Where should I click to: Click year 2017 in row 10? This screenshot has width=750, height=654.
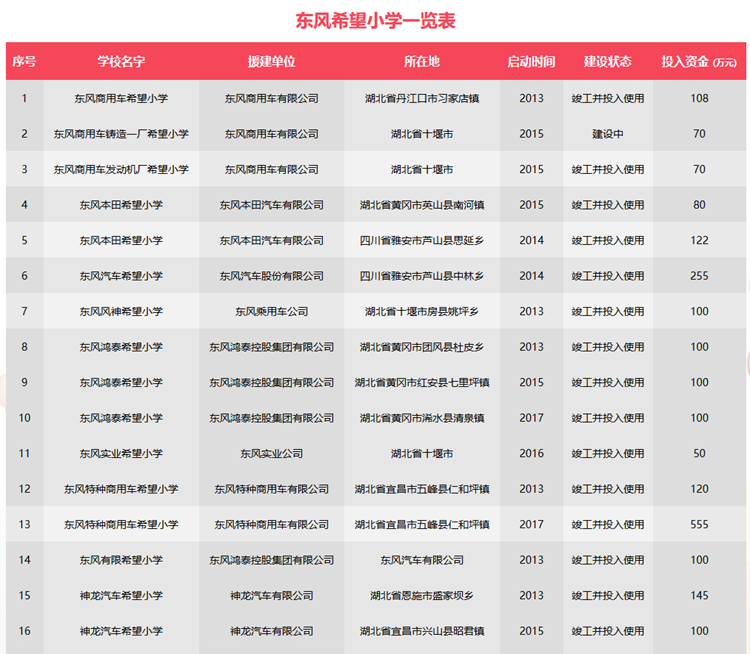531,418
